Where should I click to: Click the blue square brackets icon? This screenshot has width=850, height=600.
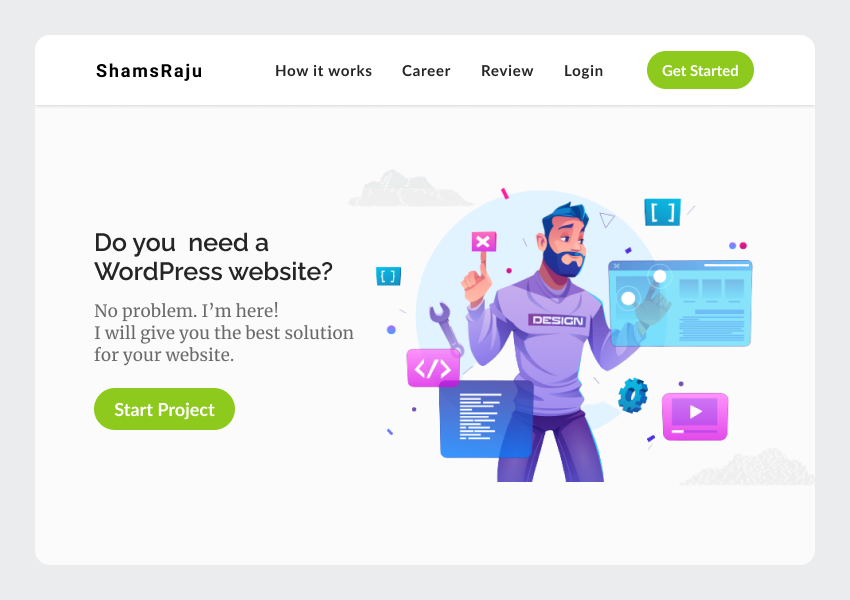click(662, 212)
